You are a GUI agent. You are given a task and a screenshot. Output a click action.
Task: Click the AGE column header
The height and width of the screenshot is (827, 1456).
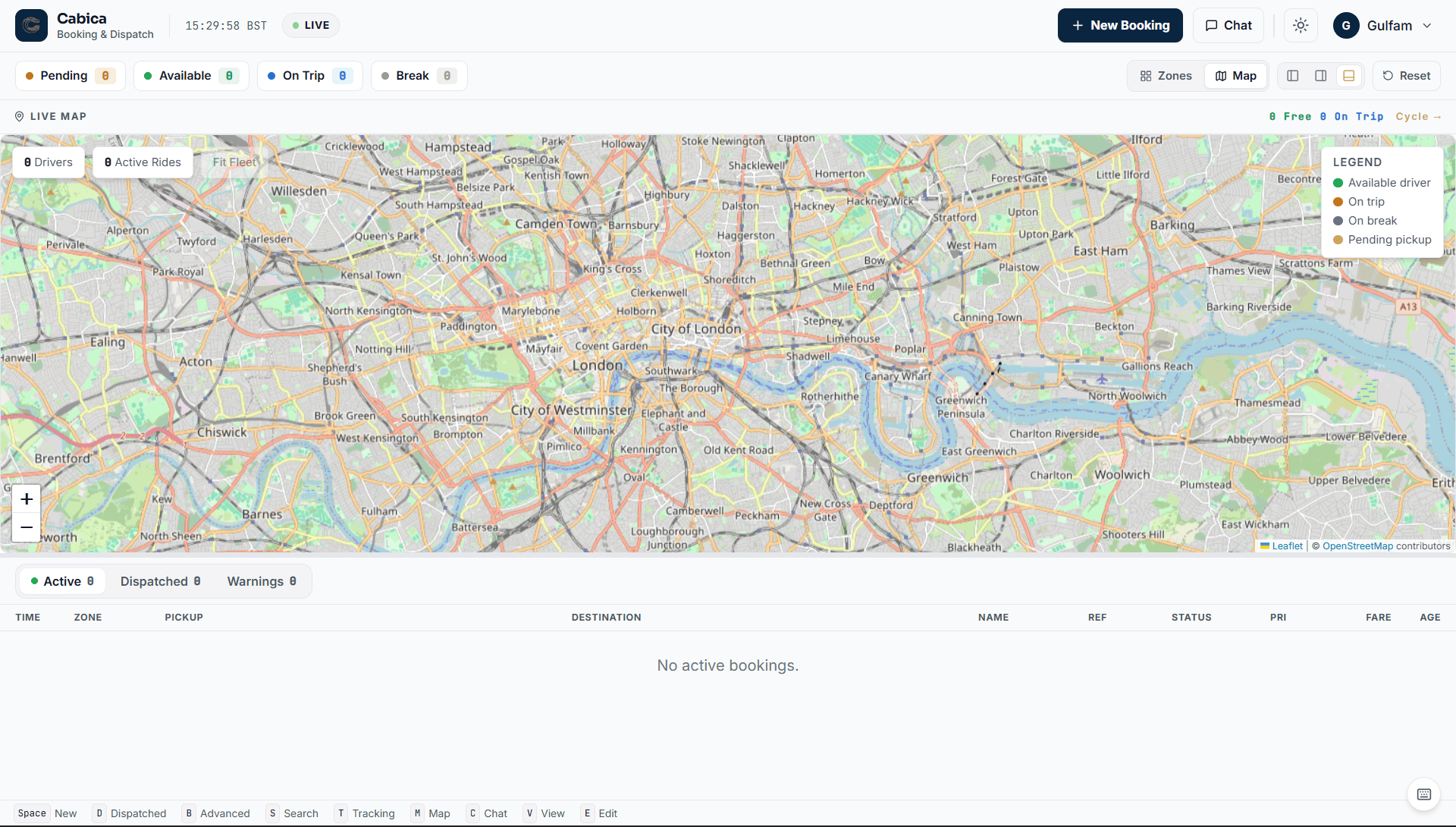point(1430,618)
